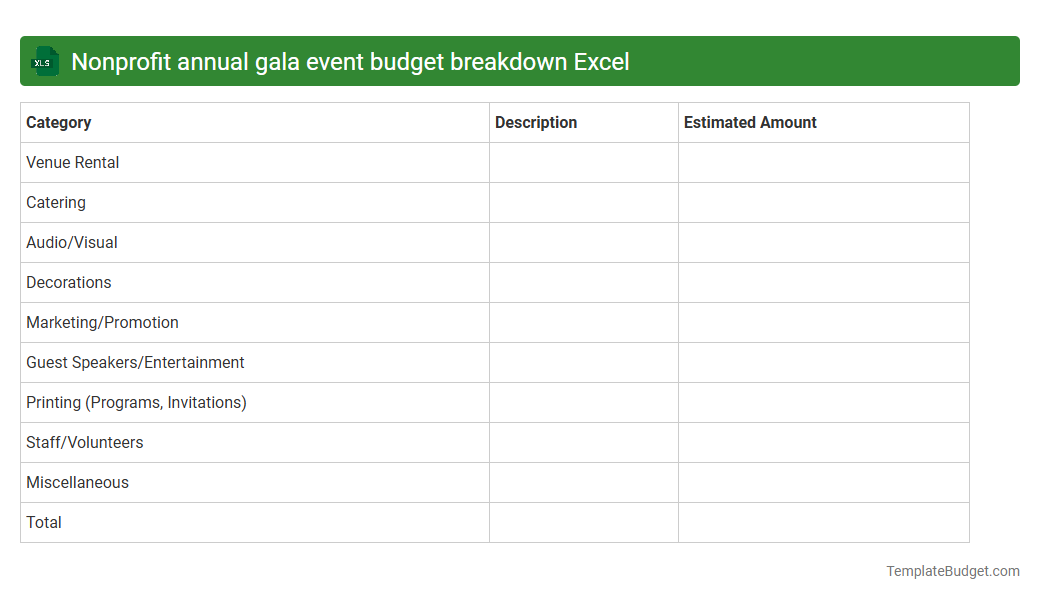Click the Category column header

[x=58, y=122]
